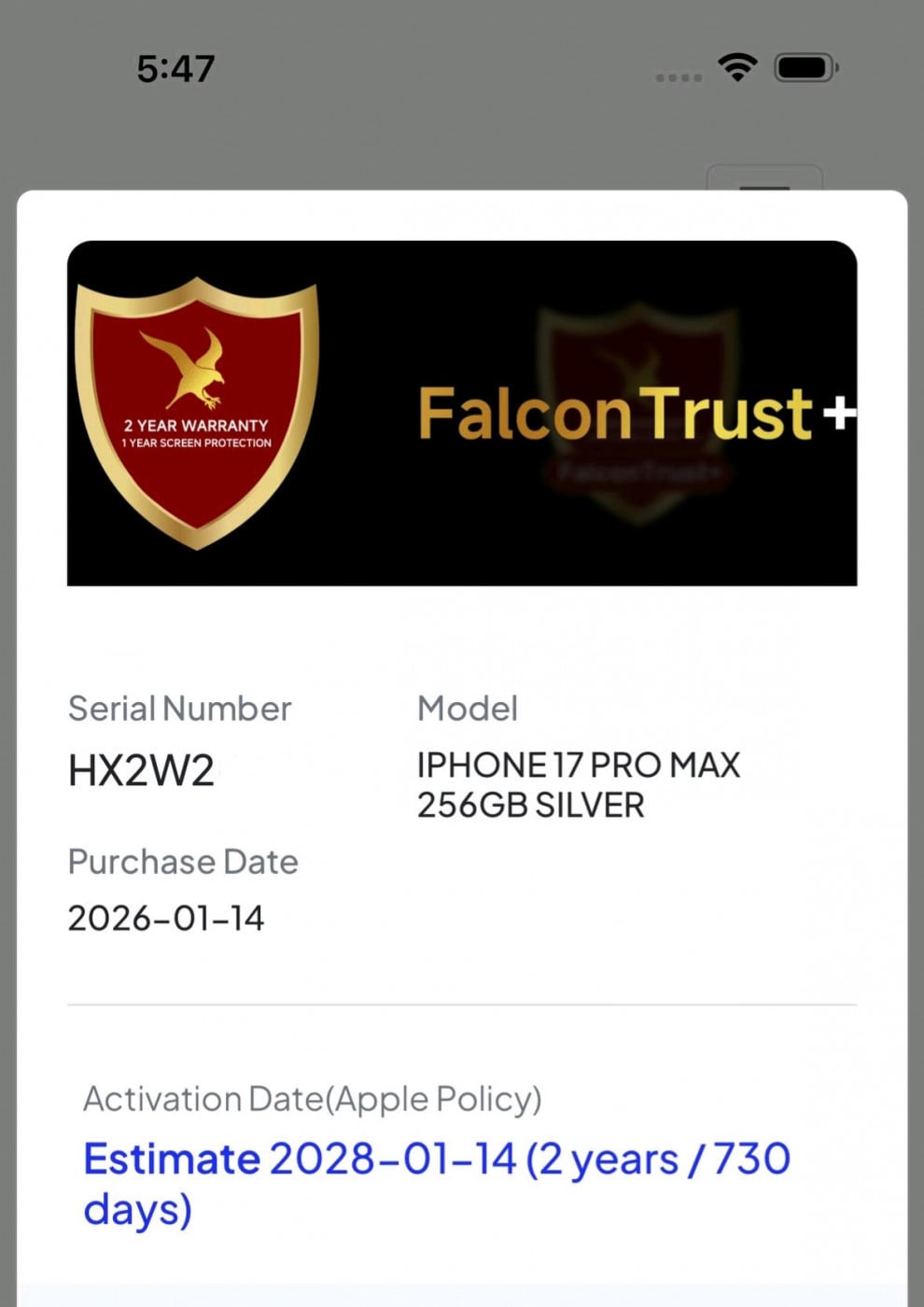This screenshot has height=1307, width=924.
Task: Click the Activation Date(Apple Policy) label
Action: pyautogui.click(x=312, y=1099)
